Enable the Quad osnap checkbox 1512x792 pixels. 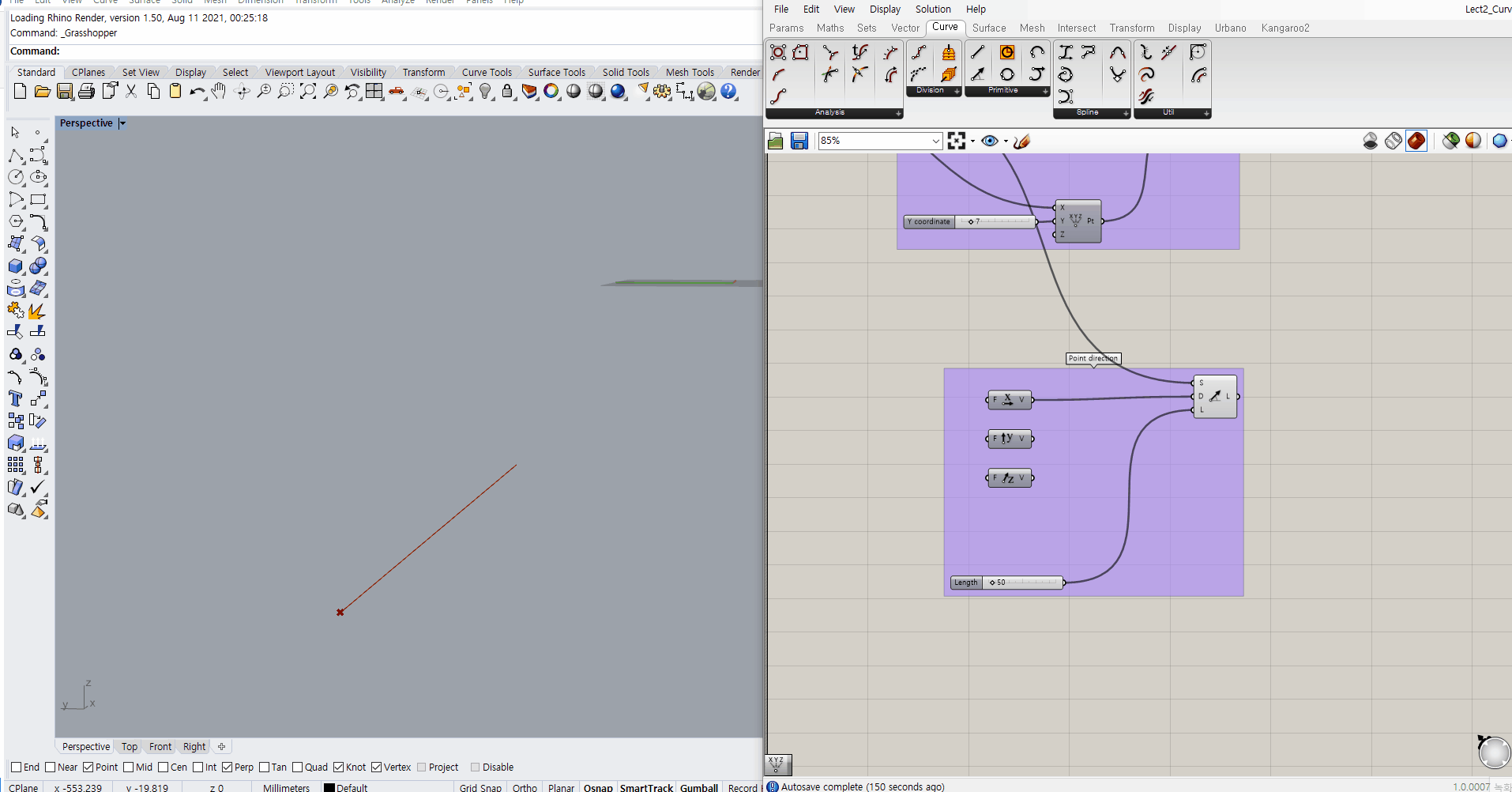(298, 767)
